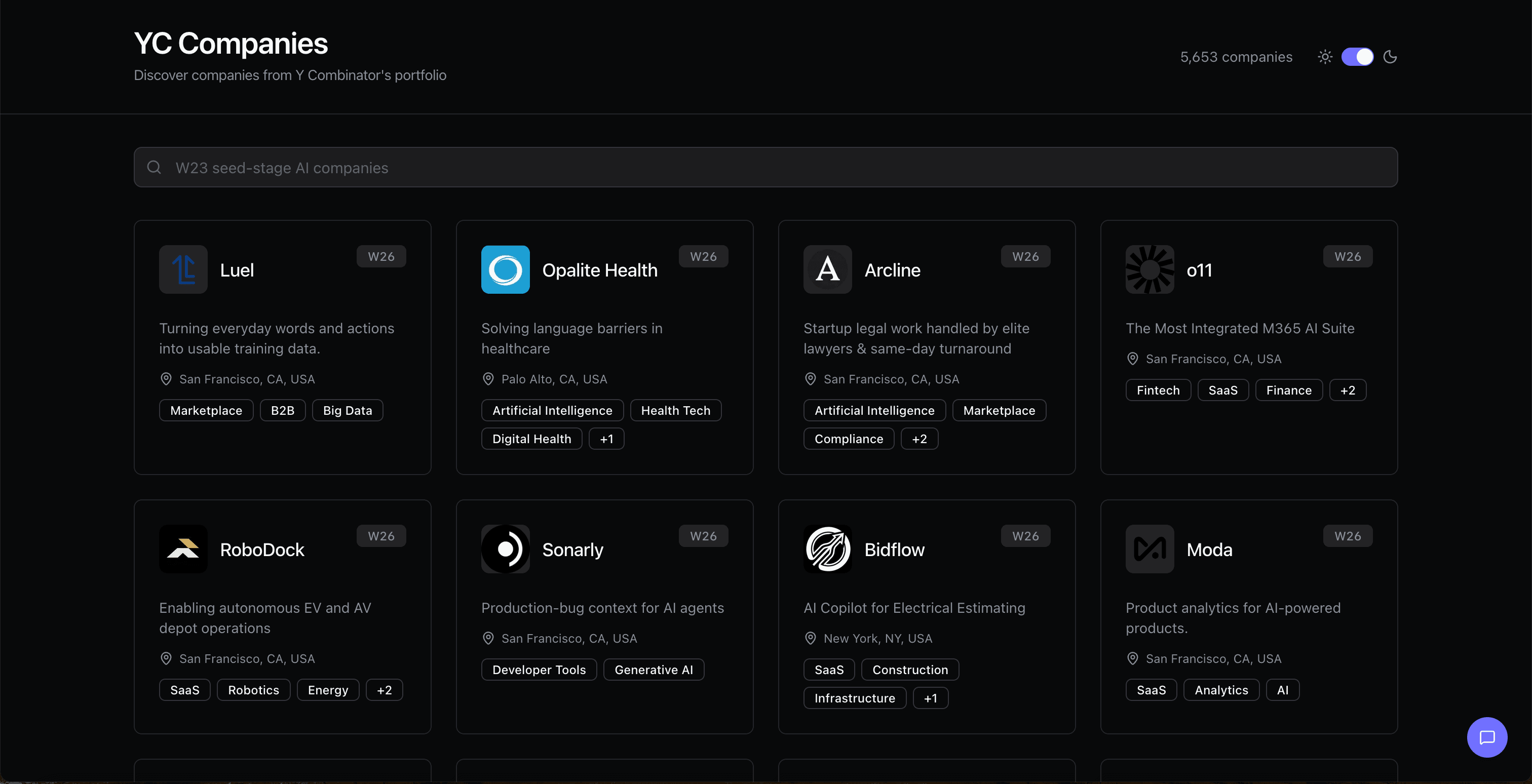The width and height of the screenshot is (1532, 784).
Task: Click the Luel company logo
Action: [x=182, y=269]
